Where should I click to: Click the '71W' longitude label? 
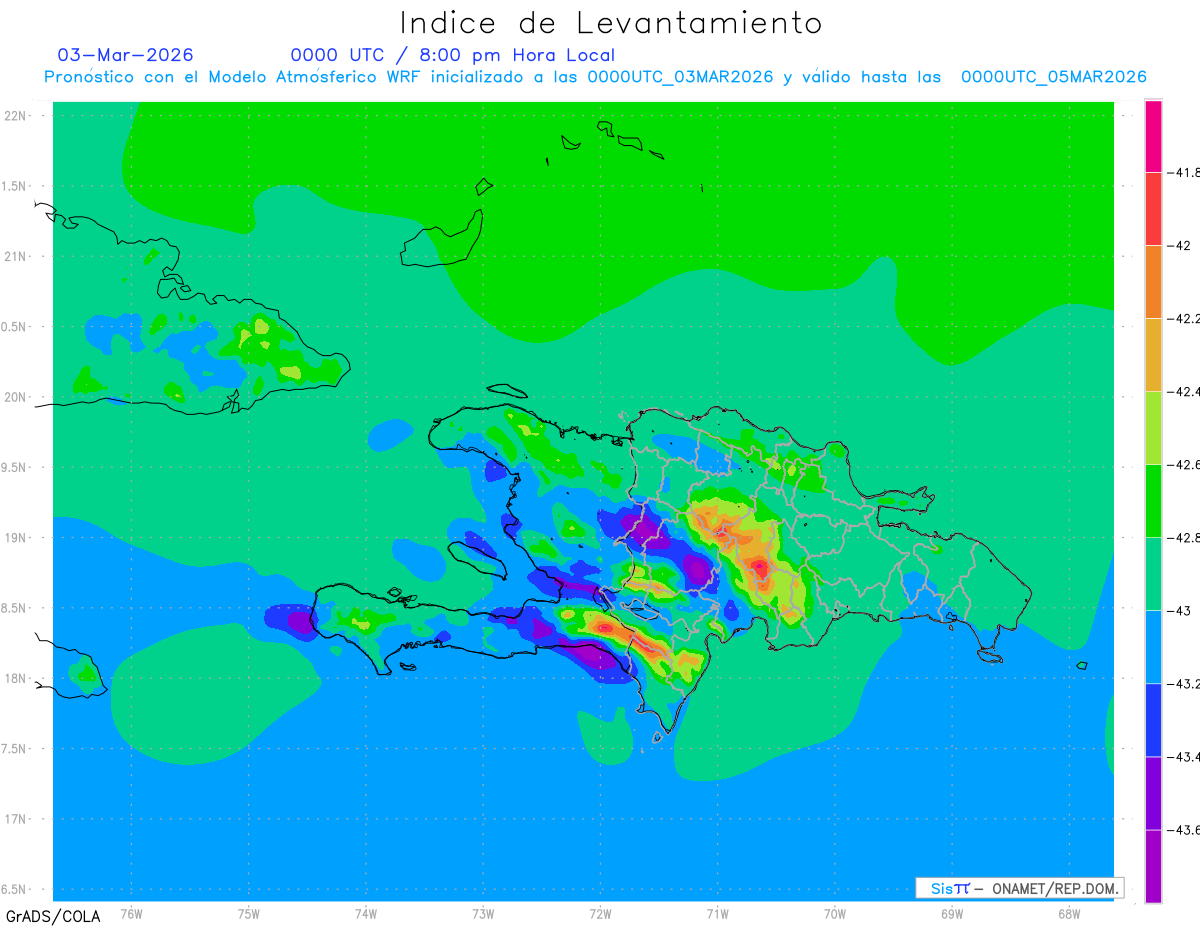click(717, 912)
